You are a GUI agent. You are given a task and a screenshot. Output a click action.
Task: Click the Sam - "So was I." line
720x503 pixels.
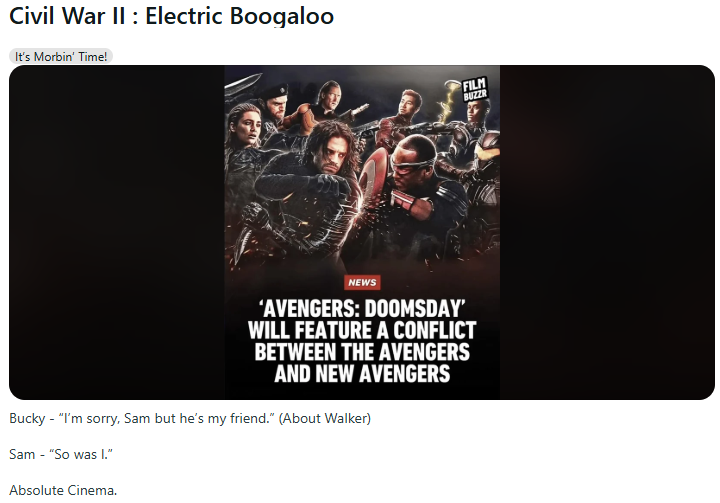(61, 454)
